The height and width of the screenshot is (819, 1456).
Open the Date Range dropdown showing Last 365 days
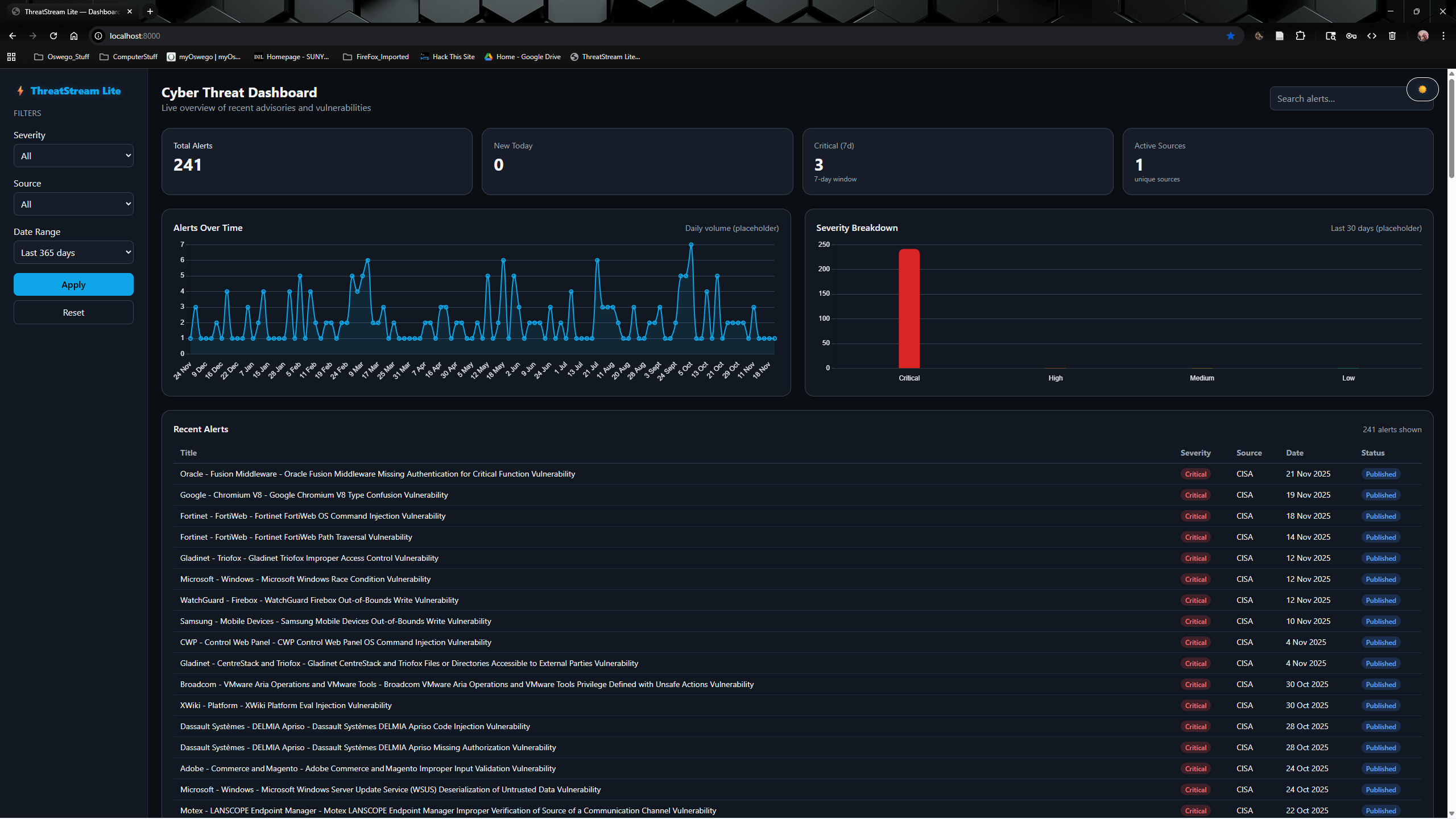click(x=73, y=252)
